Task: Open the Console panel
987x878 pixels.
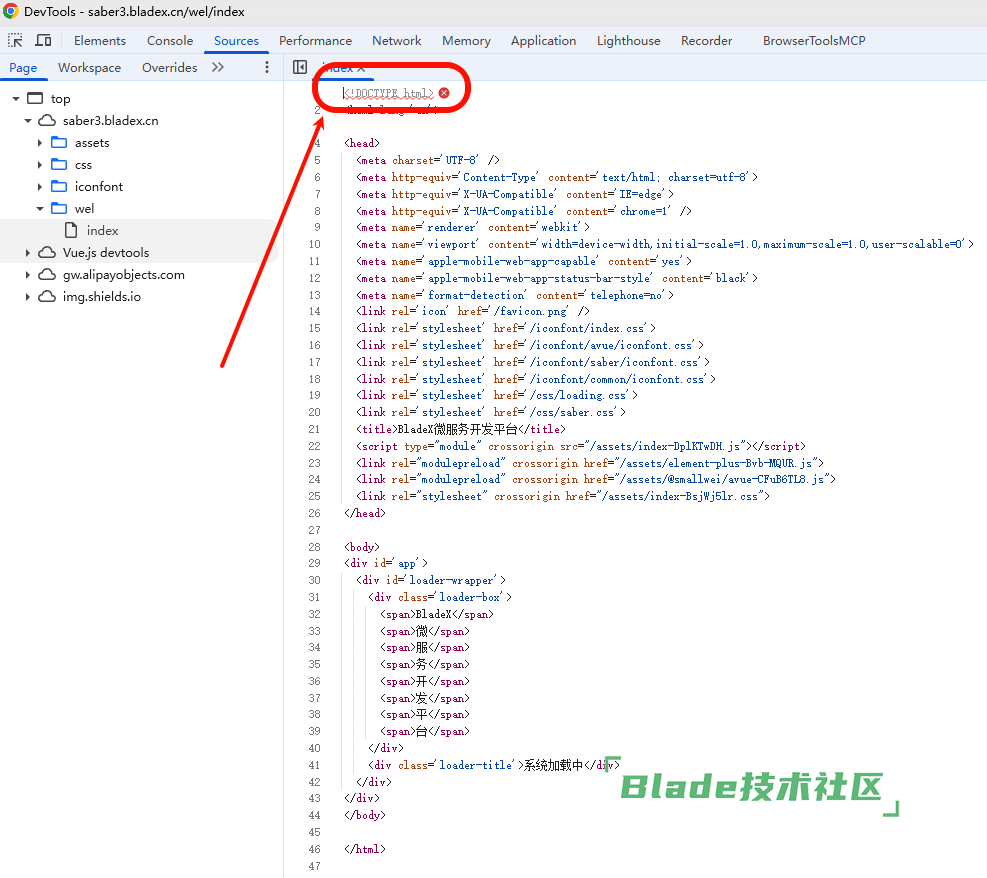Action: coord(170,41)
